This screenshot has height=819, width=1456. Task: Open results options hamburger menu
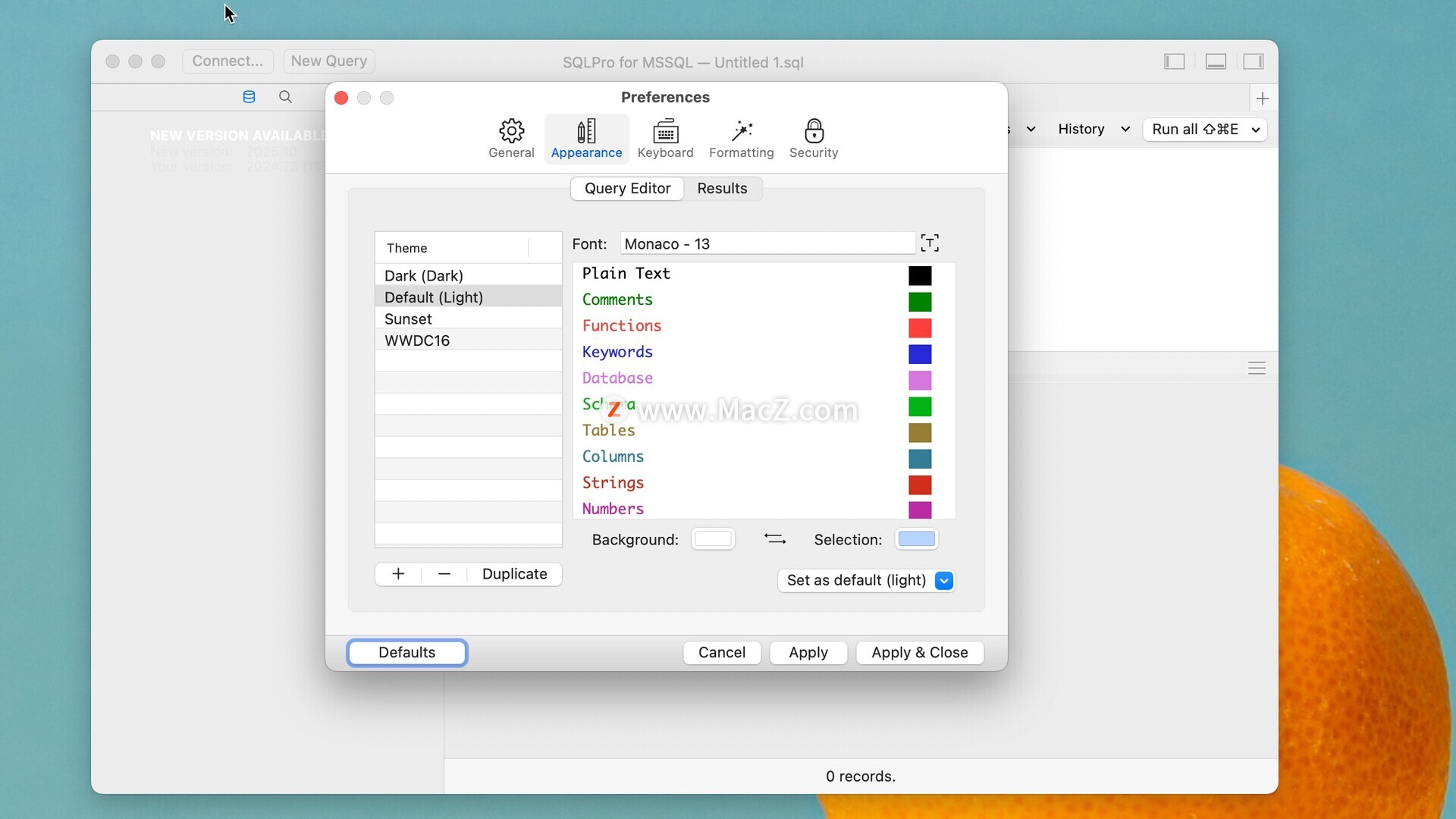click(x=1257, y=369)
